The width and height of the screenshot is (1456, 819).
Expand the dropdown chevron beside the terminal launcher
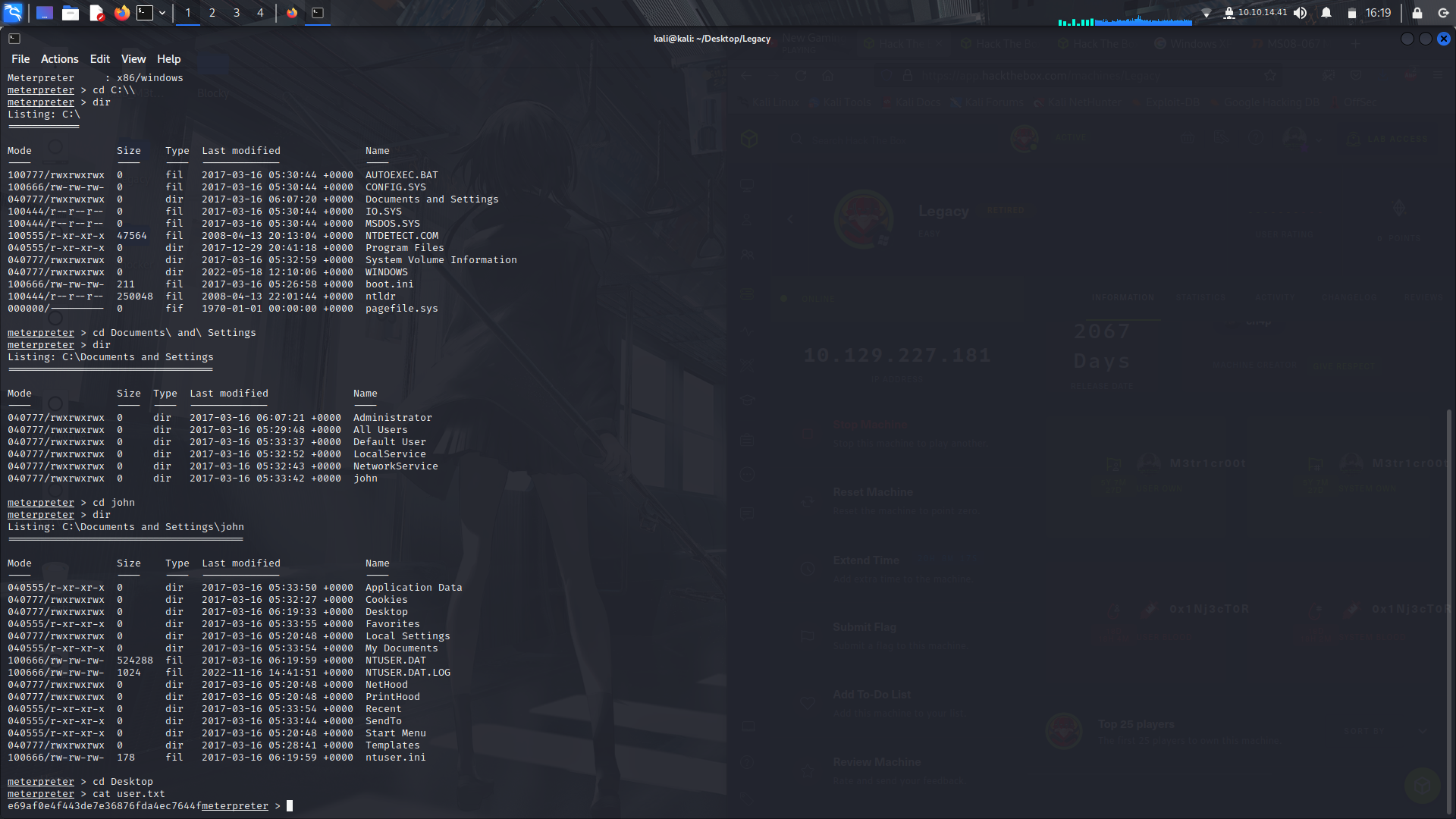click(x=162, y=12)
